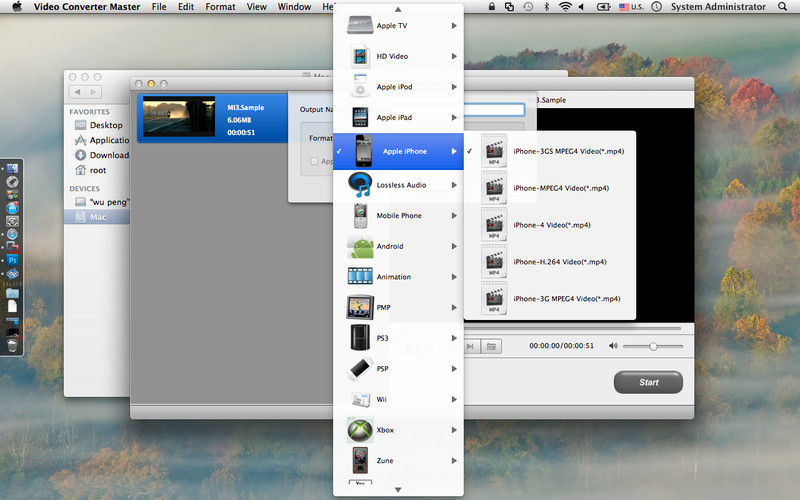The image size is (800, 500).
Task: Click the PSP handheld icon
Action: [360, 368]
